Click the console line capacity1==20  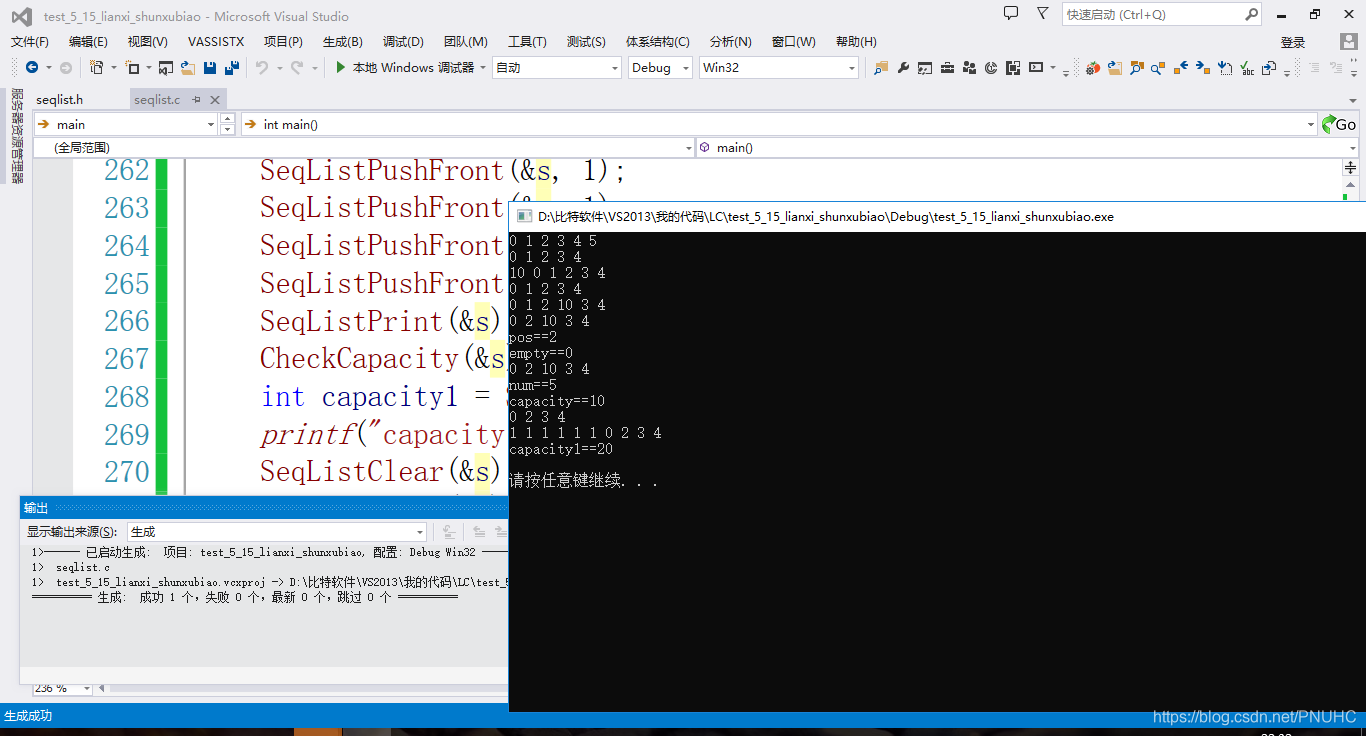[x=561, y=449]
